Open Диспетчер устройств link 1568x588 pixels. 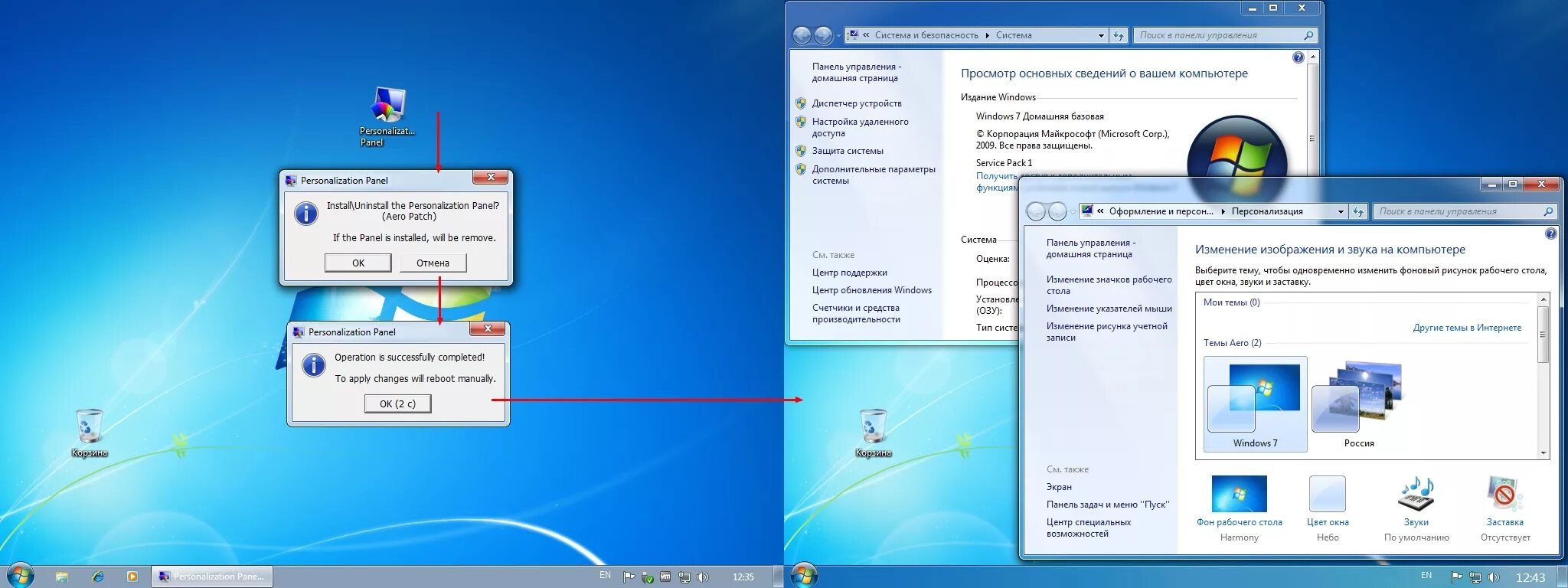(x=857, y=103)
